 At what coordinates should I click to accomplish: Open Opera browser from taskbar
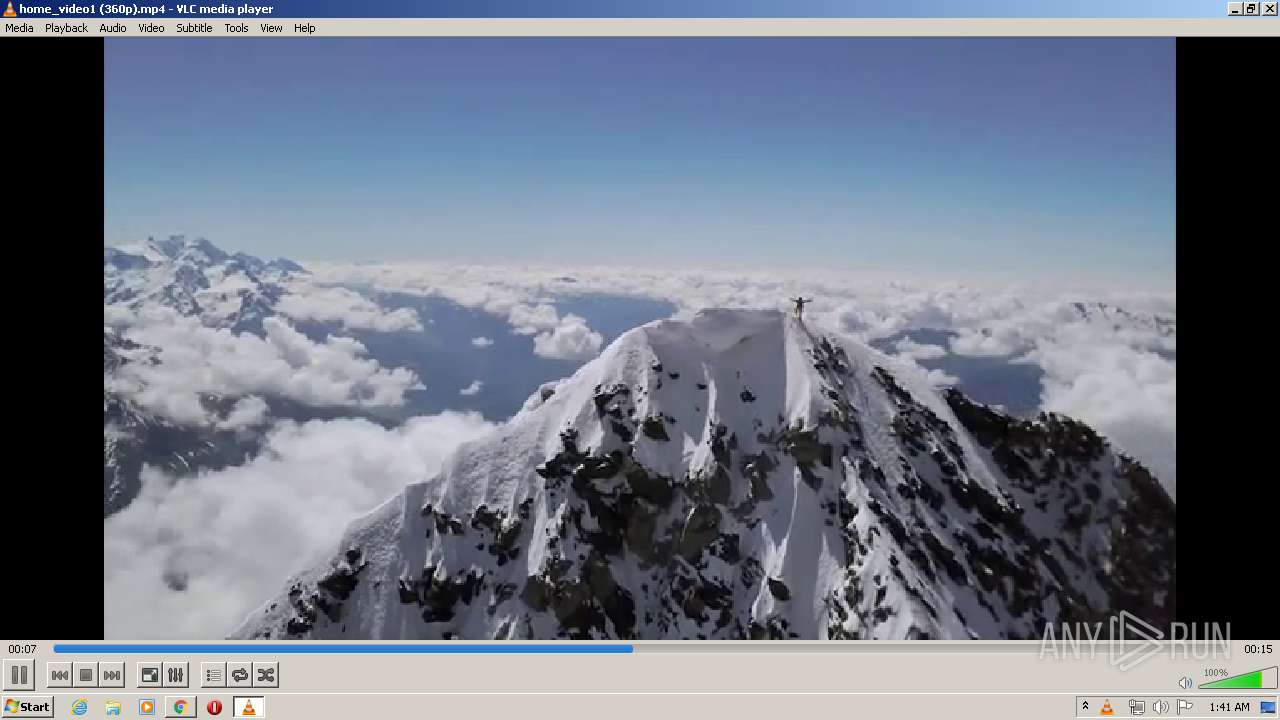click(214, 707)
